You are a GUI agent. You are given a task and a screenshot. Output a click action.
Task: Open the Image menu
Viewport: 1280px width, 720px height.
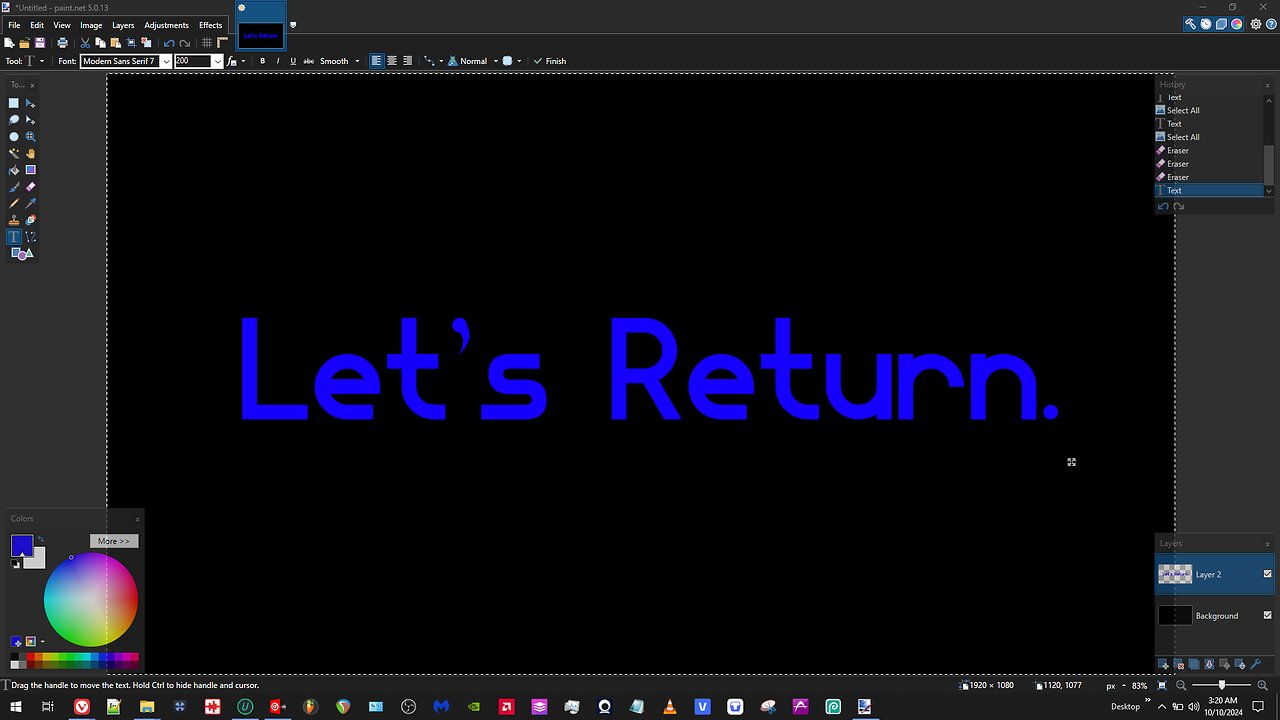coord(91,25)
